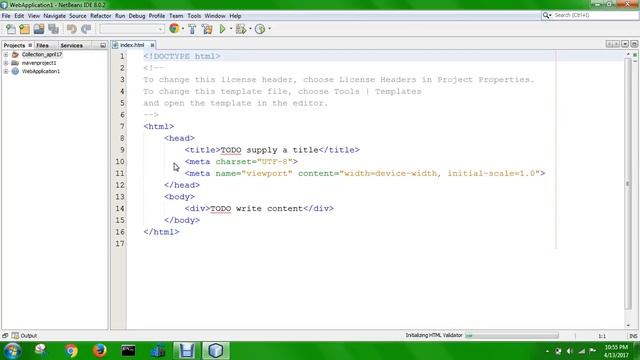This screenshot has height=360, width=640.
Task: Open the Run Project dropdown arrow
Action: tap(231, 29)
